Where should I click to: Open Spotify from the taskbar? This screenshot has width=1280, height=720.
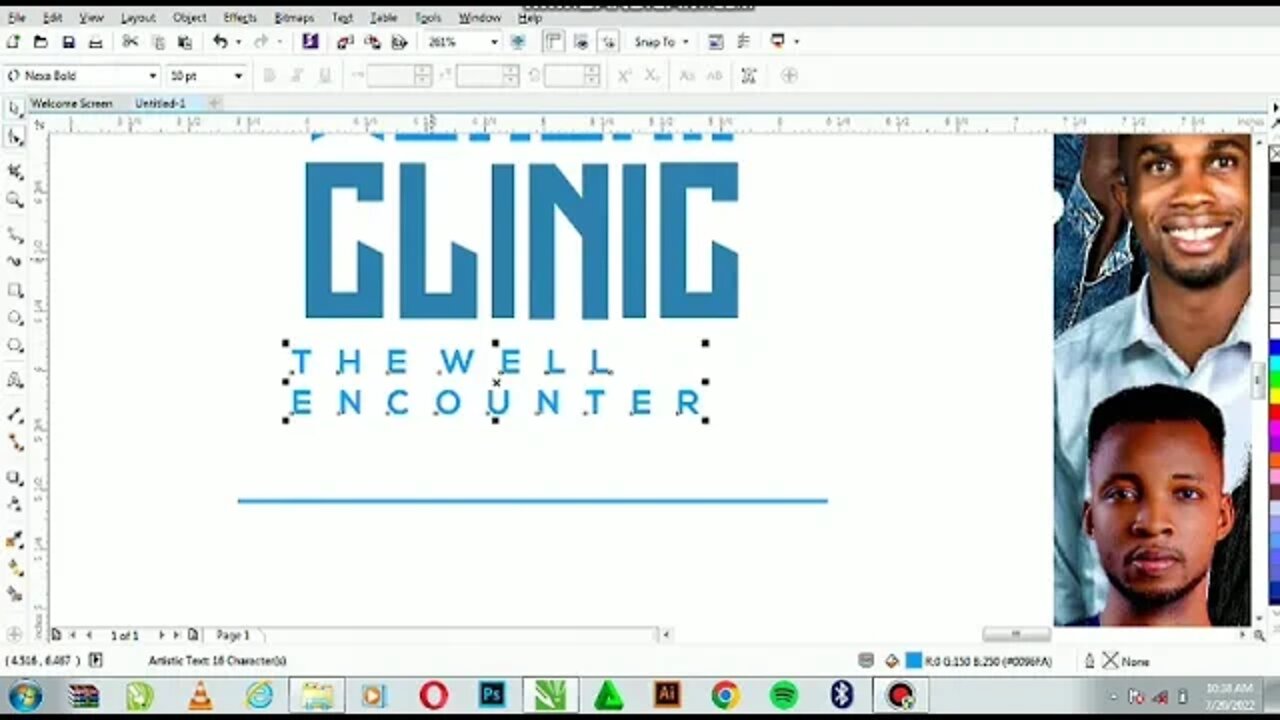click(783, 695)
